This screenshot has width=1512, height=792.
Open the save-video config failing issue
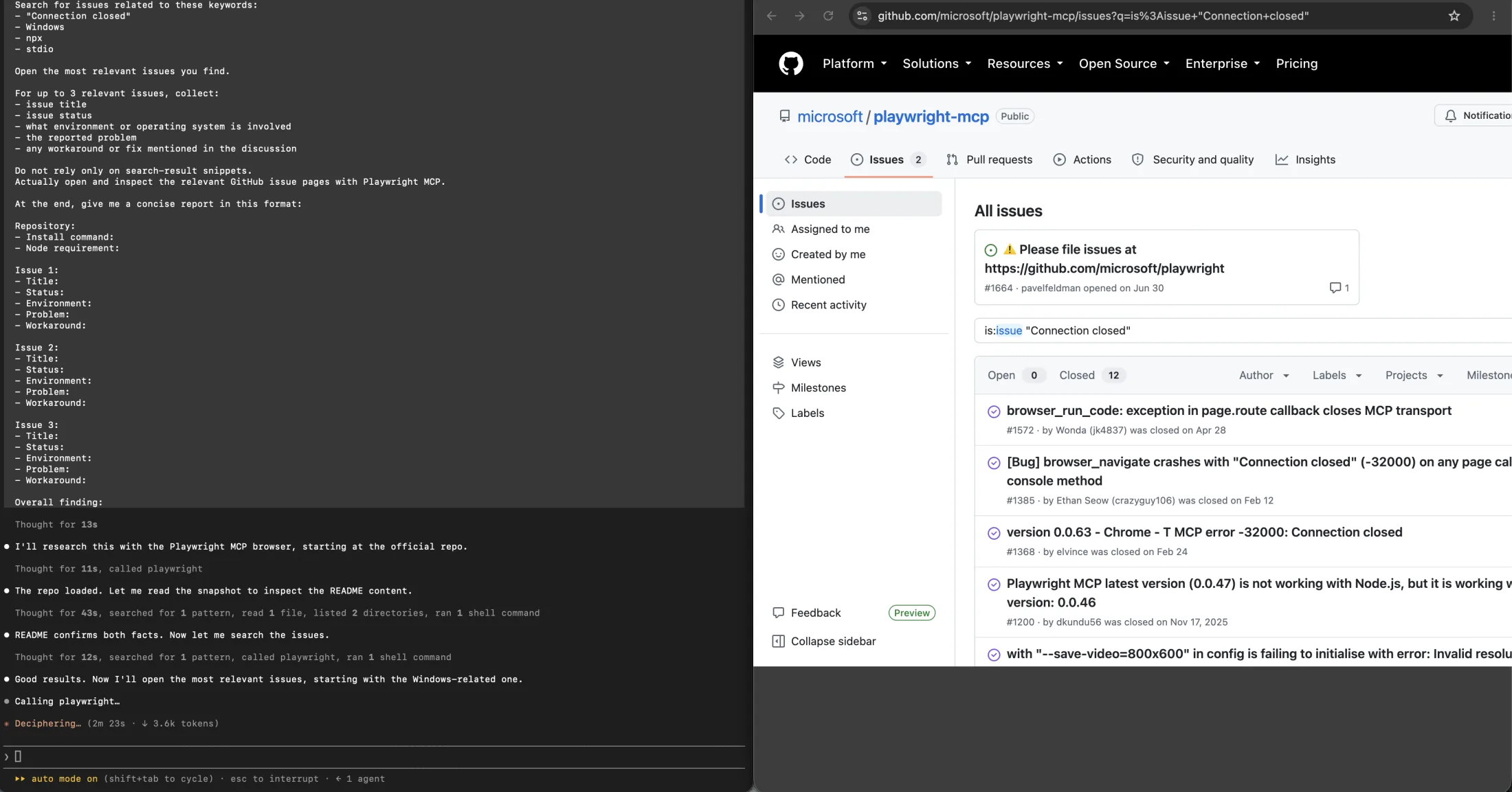[x=1259, y=654]
